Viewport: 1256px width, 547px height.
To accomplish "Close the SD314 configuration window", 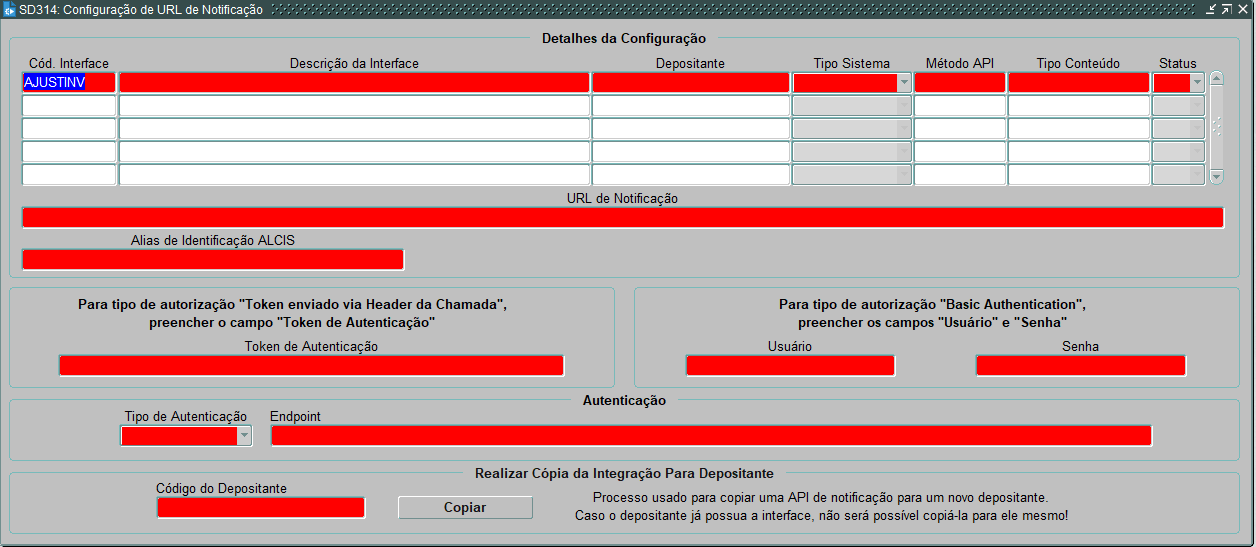I will click(x=1243, y=9).
